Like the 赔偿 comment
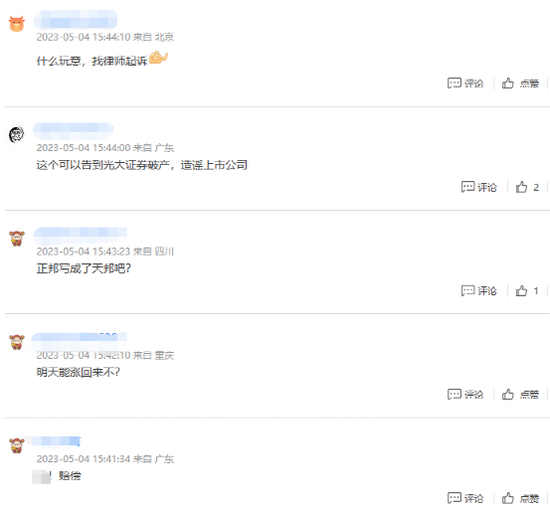 (x=520, y=498)
